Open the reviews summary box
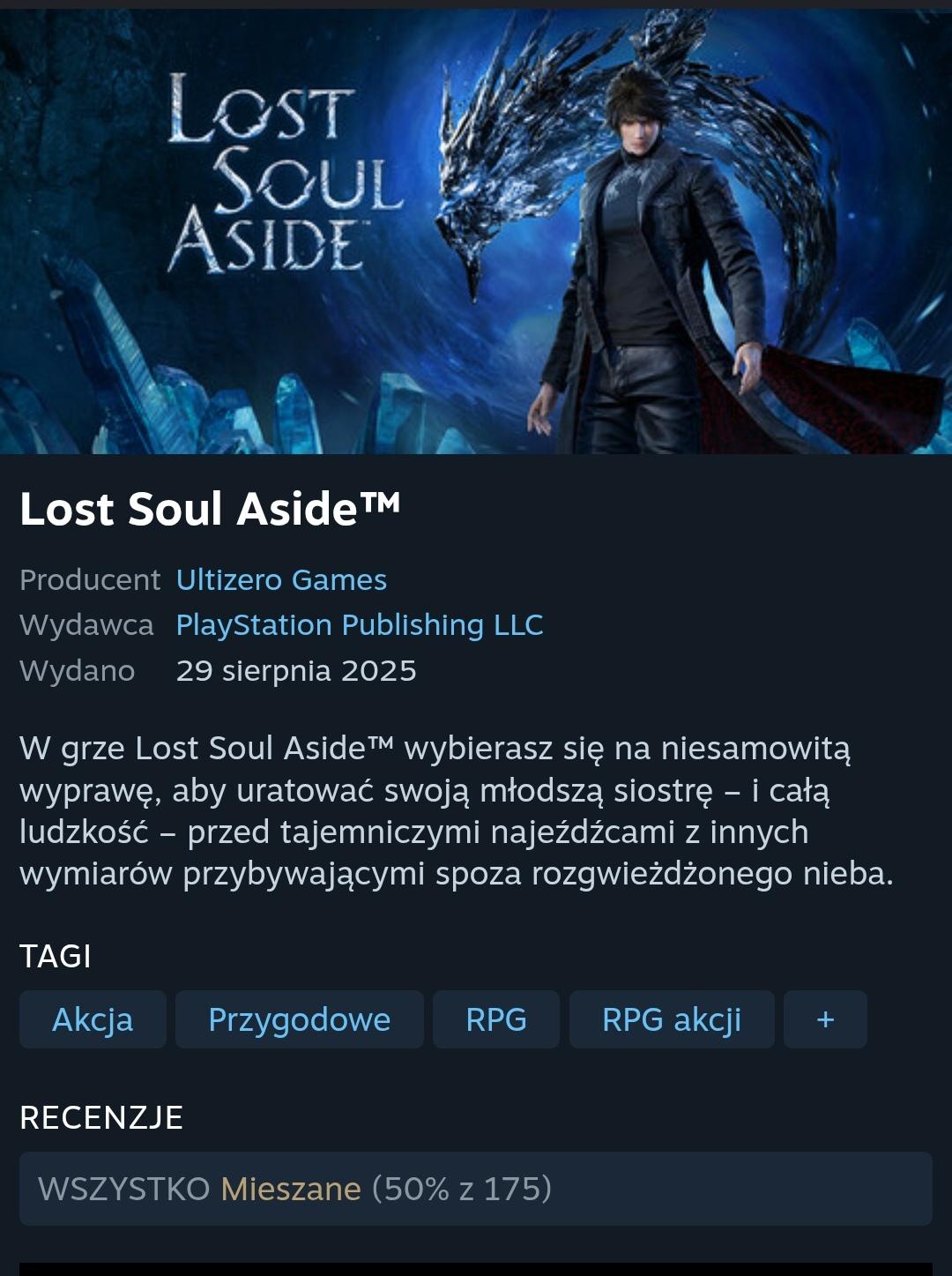The height and width of the screenshot is (1276, 952). click(x=476, y=1189)
